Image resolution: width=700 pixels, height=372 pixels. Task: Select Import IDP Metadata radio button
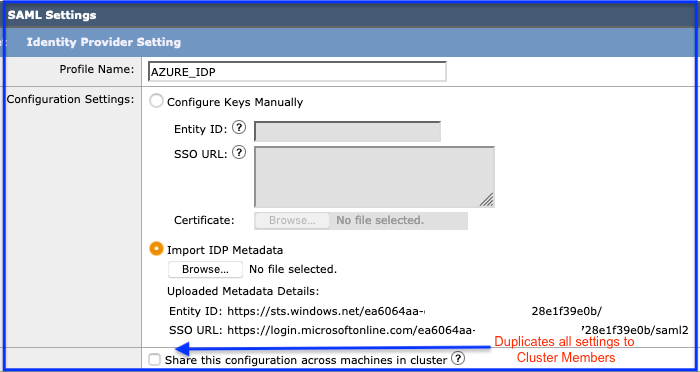(156, 249)
